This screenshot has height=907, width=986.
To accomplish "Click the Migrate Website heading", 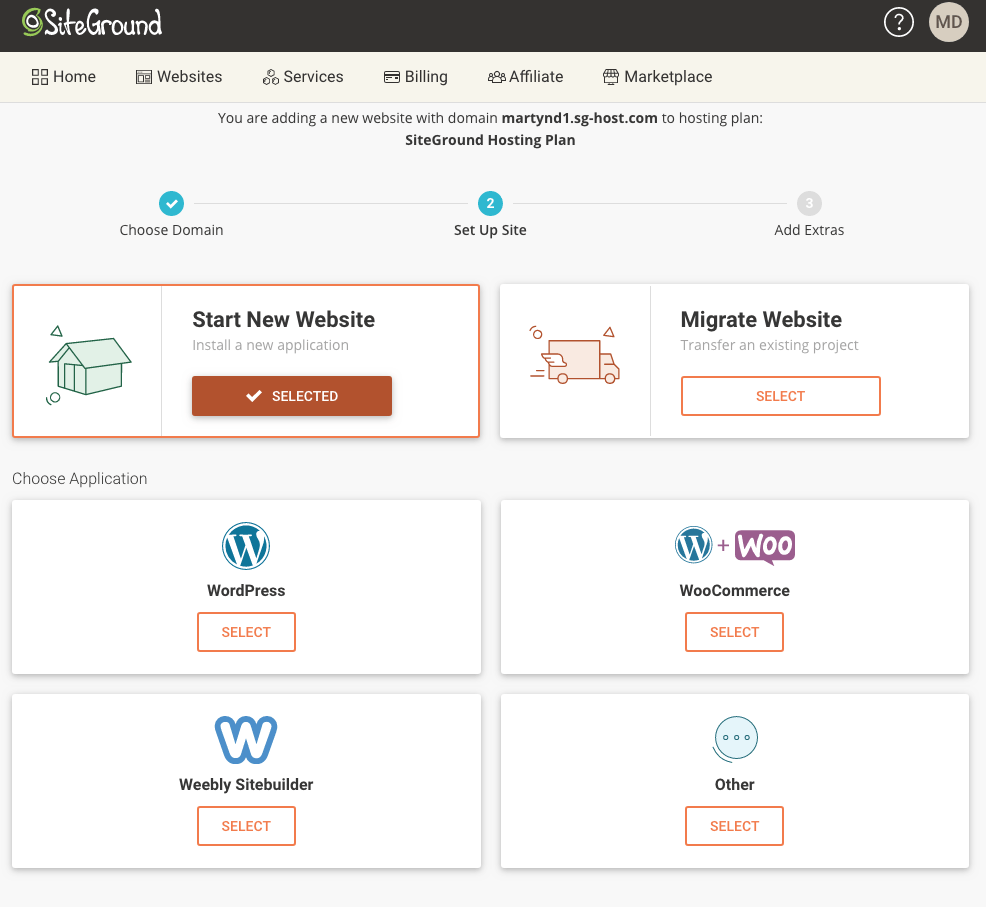I will (761, 320).
